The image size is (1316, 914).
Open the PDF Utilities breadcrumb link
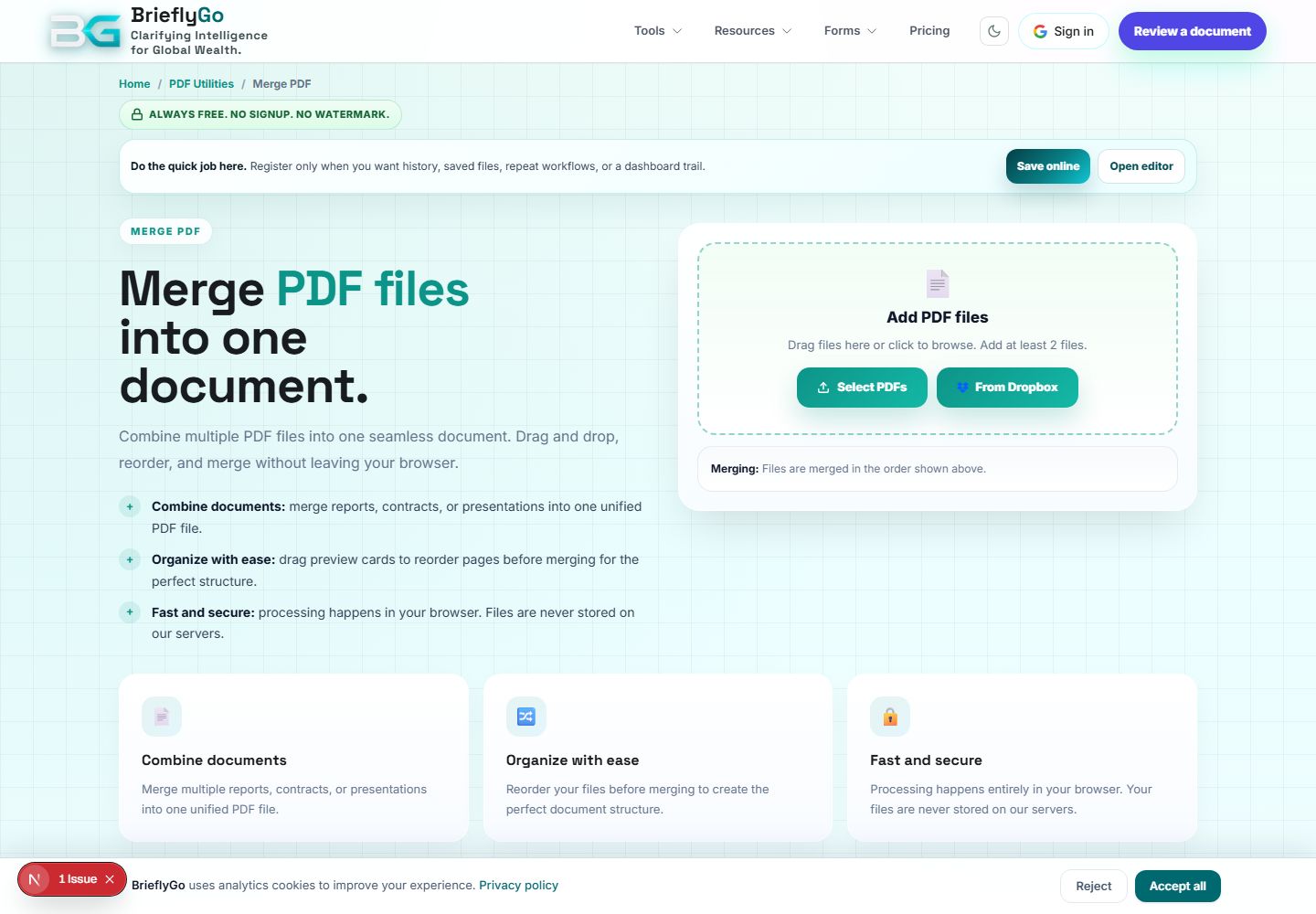pos(201,84)
